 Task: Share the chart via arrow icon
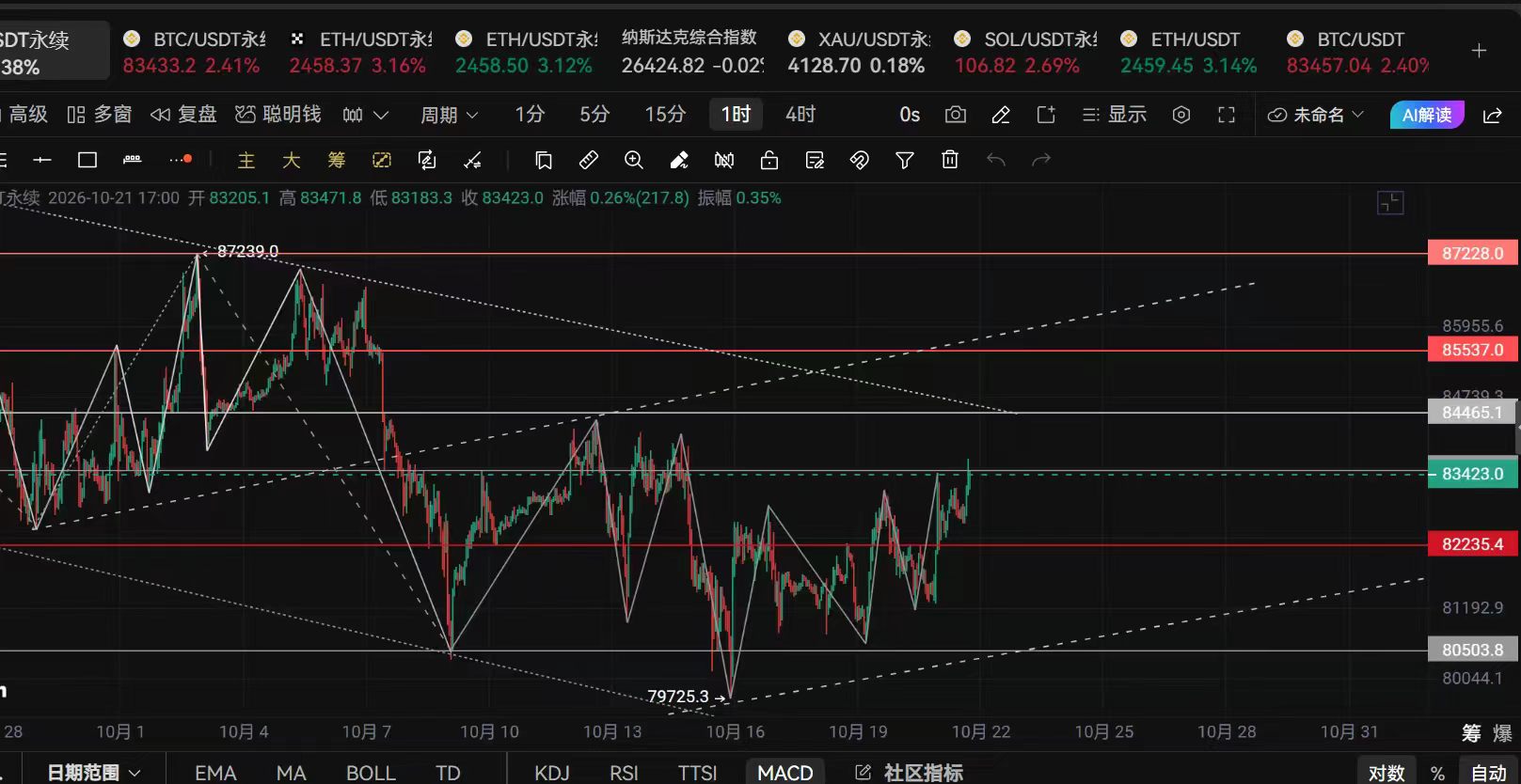1493,115
